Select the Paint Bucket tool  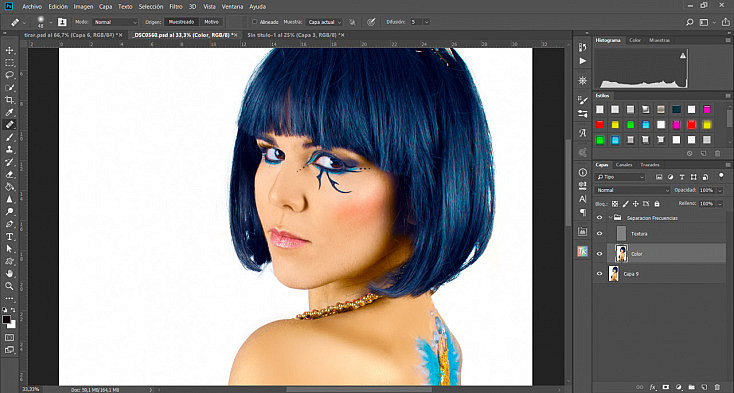[9, 187]
